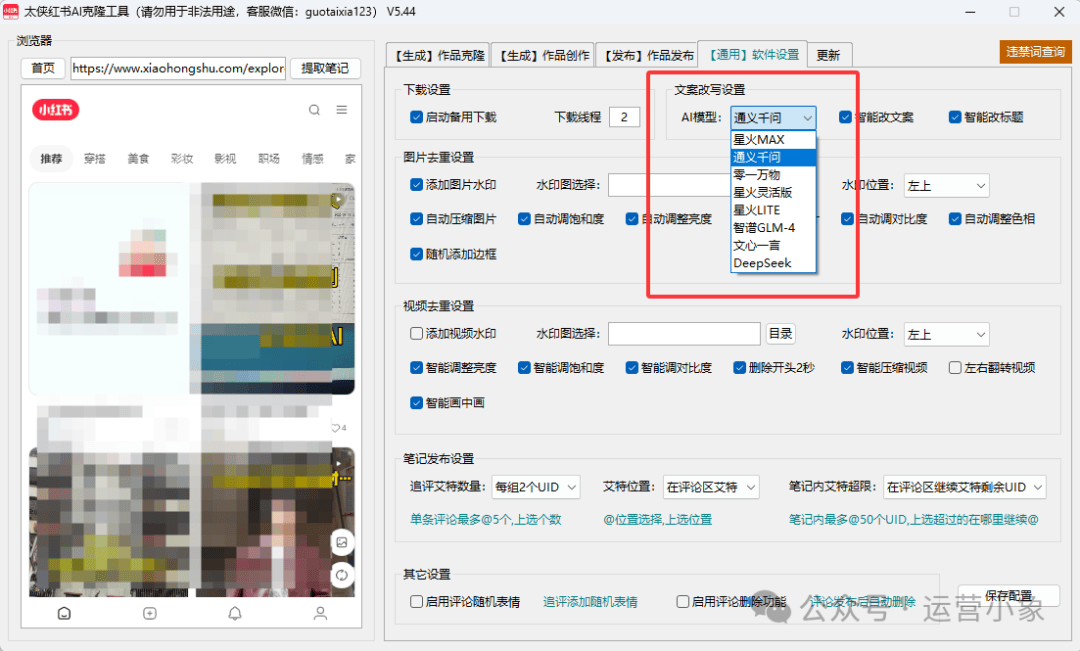Click the floating refresh icon over the feed
1080x651 pixels.
click(342, 575)
